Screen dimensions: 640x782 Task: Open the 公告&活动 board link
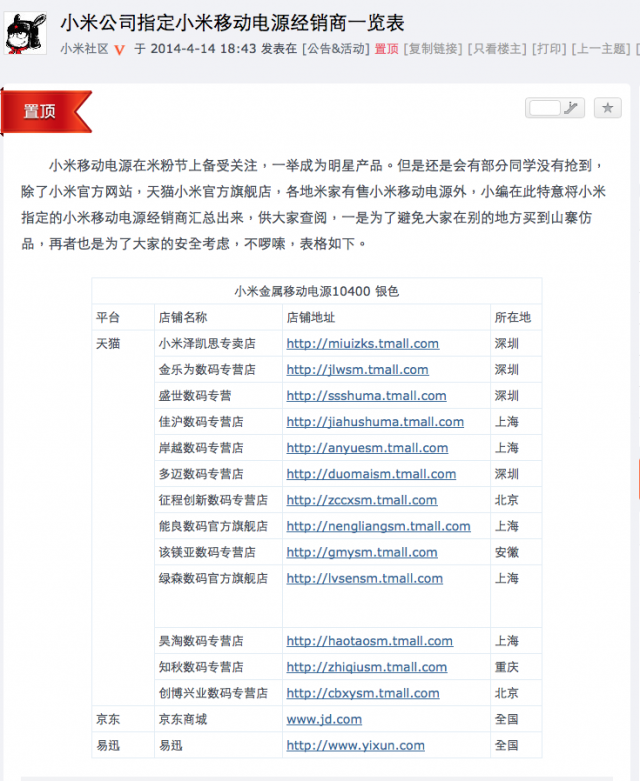click(336, 49)
